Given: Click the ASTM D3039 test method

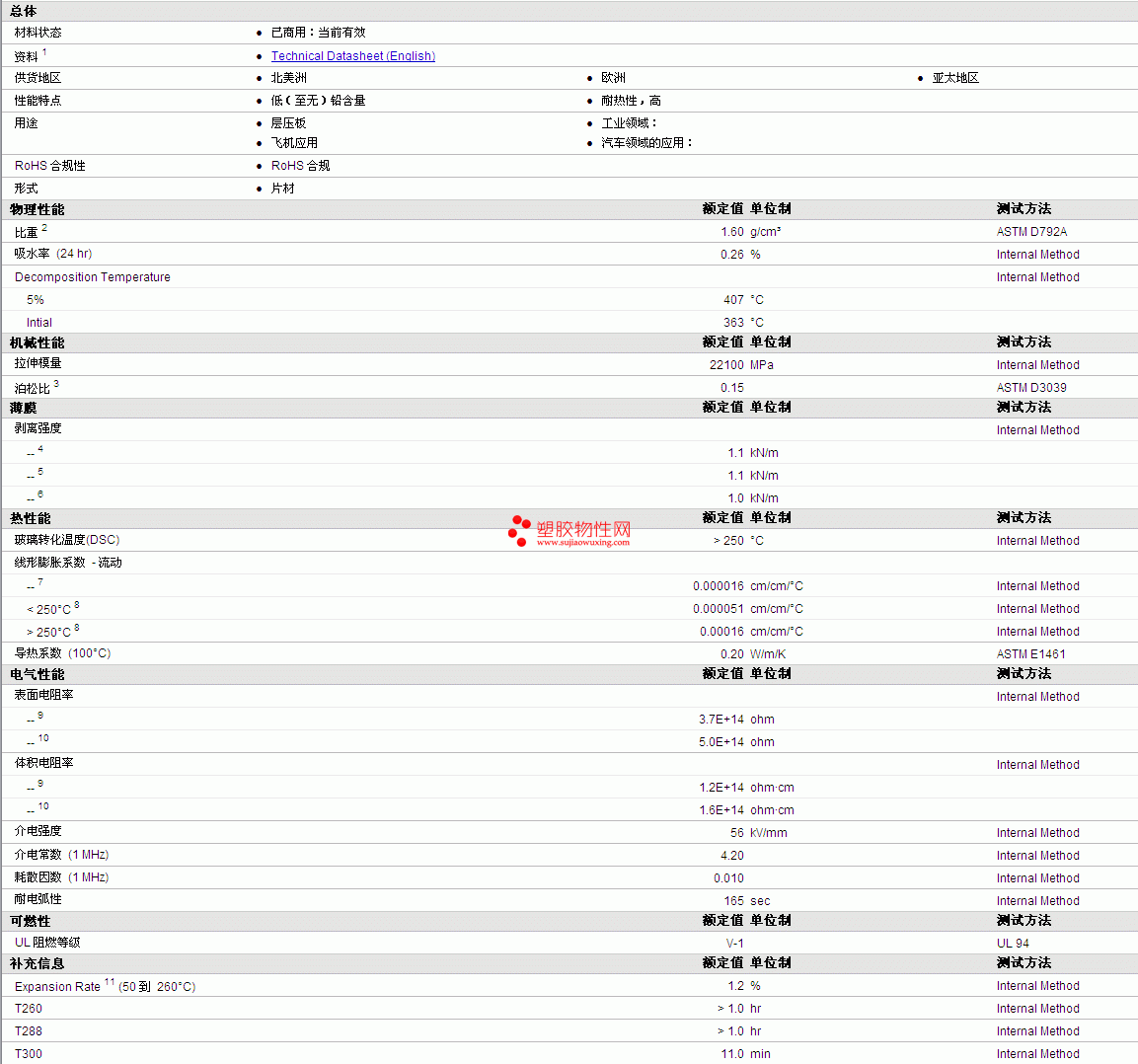Looking at the screenshot, I should pyautogui.click(x=1031, y=388).
